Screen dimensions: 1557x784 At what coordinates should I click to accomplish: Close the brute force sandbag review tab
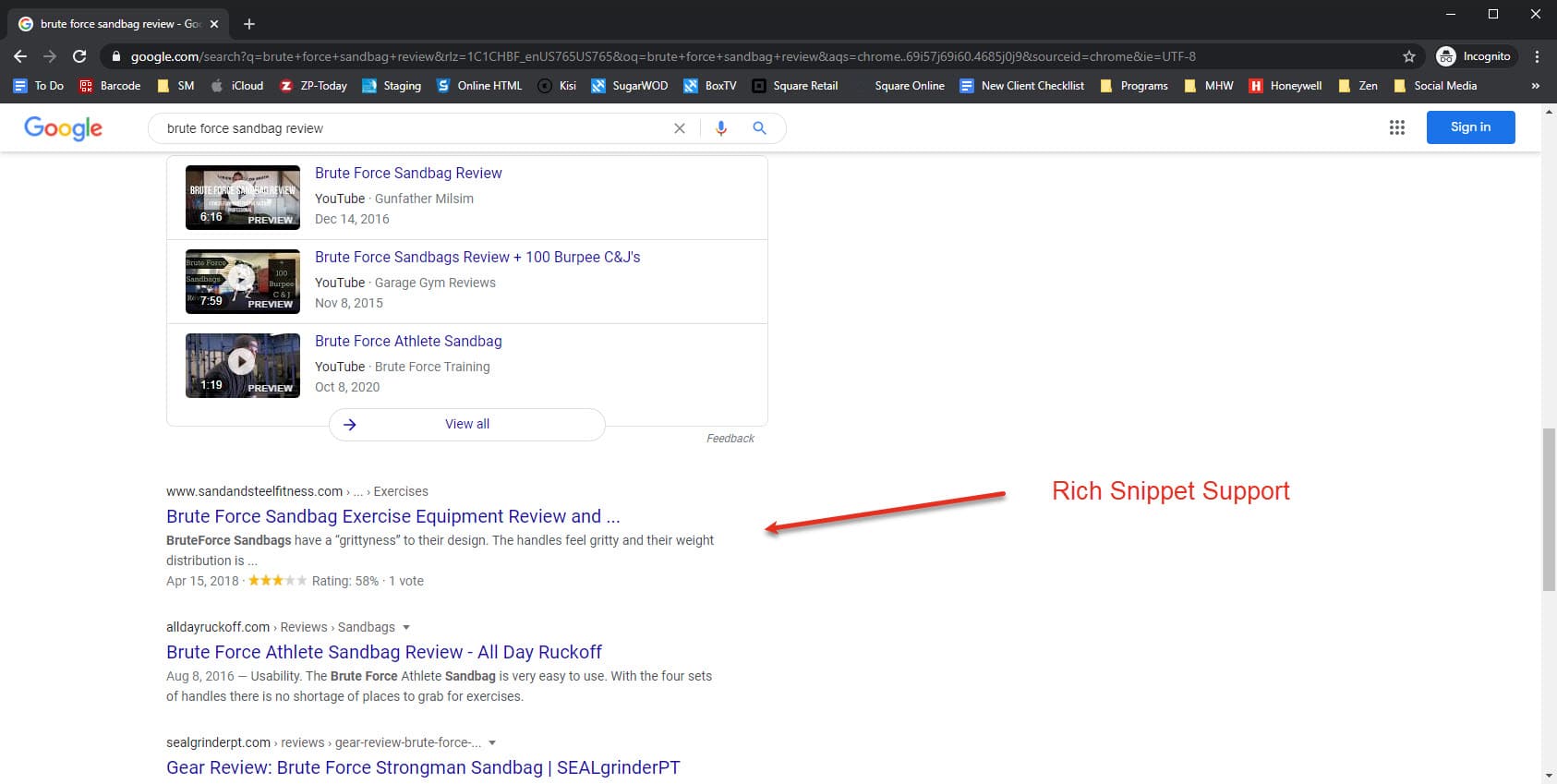[x=214, y=24]
